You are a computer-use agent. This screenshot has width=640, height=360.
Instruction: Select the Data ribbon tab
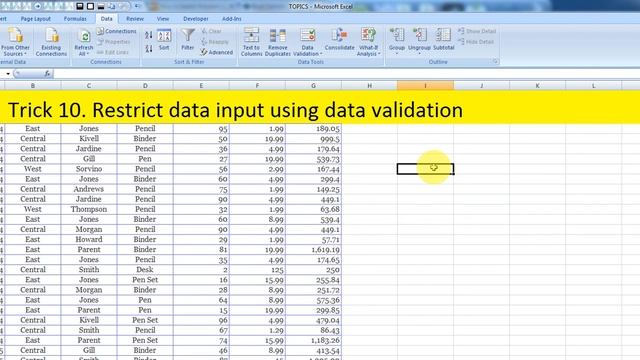click(107, 19)
